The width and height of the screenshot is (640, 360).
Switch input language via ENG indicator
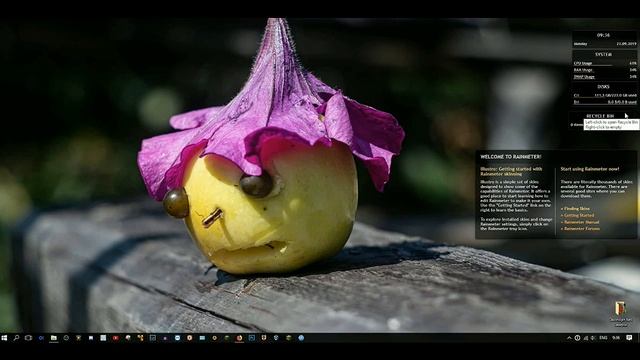pos(603,338)
